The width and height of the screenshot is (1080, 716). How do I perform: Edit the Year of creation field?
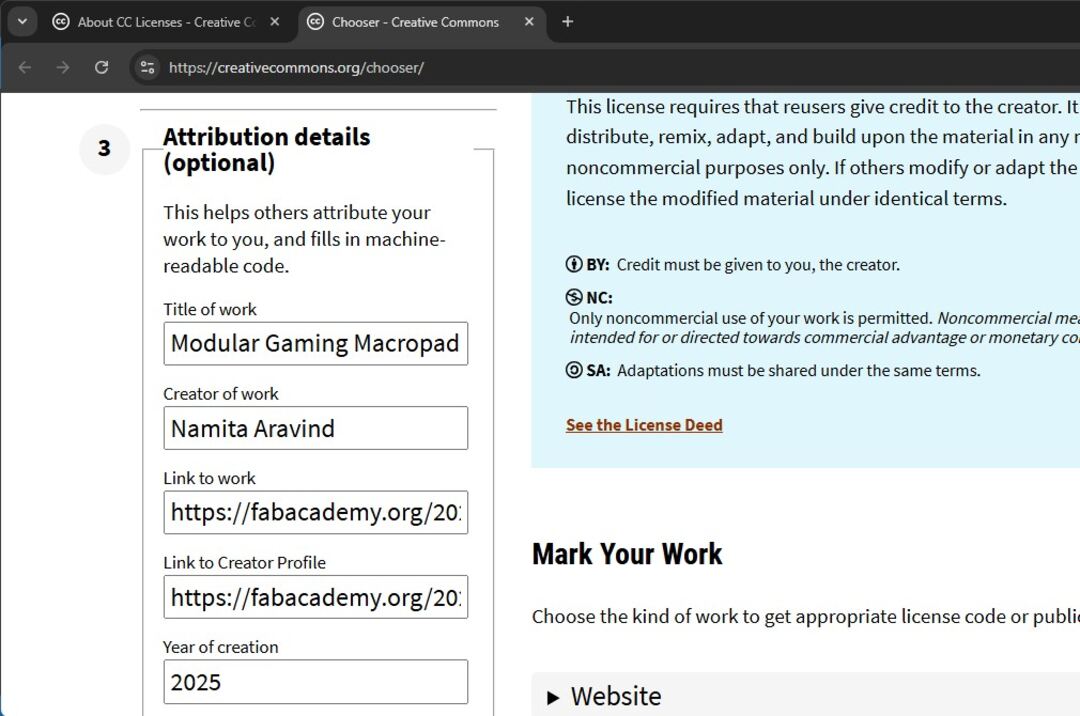315,682
